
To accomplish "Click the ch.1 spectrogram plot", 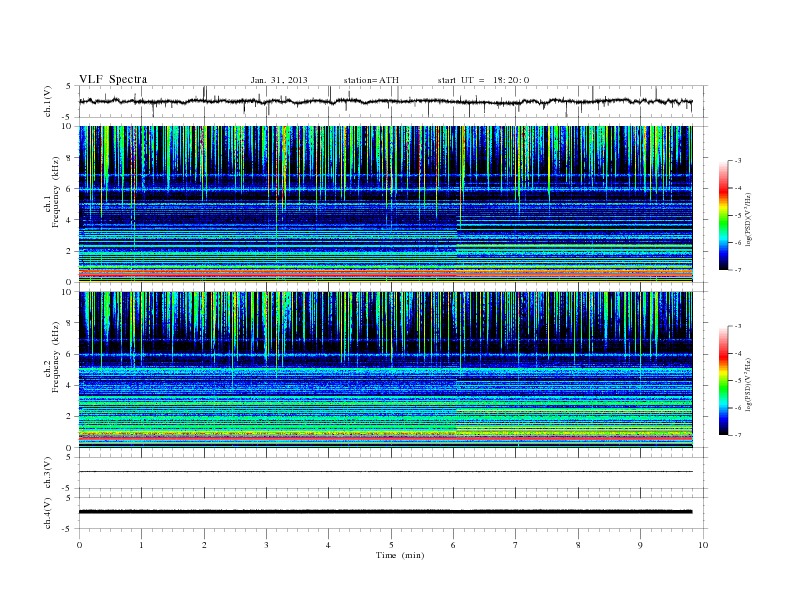I will coord(385,204).
